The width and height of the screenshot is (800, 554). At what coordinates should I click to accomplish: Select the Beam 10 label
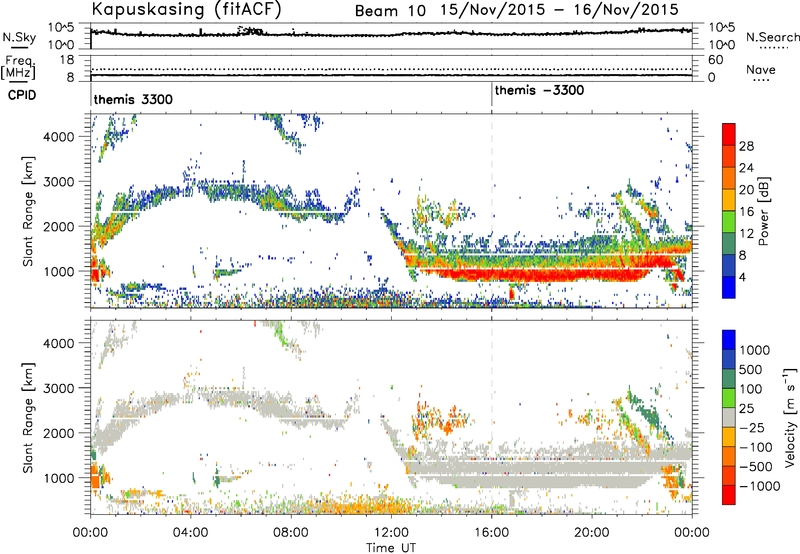point(390,11)
